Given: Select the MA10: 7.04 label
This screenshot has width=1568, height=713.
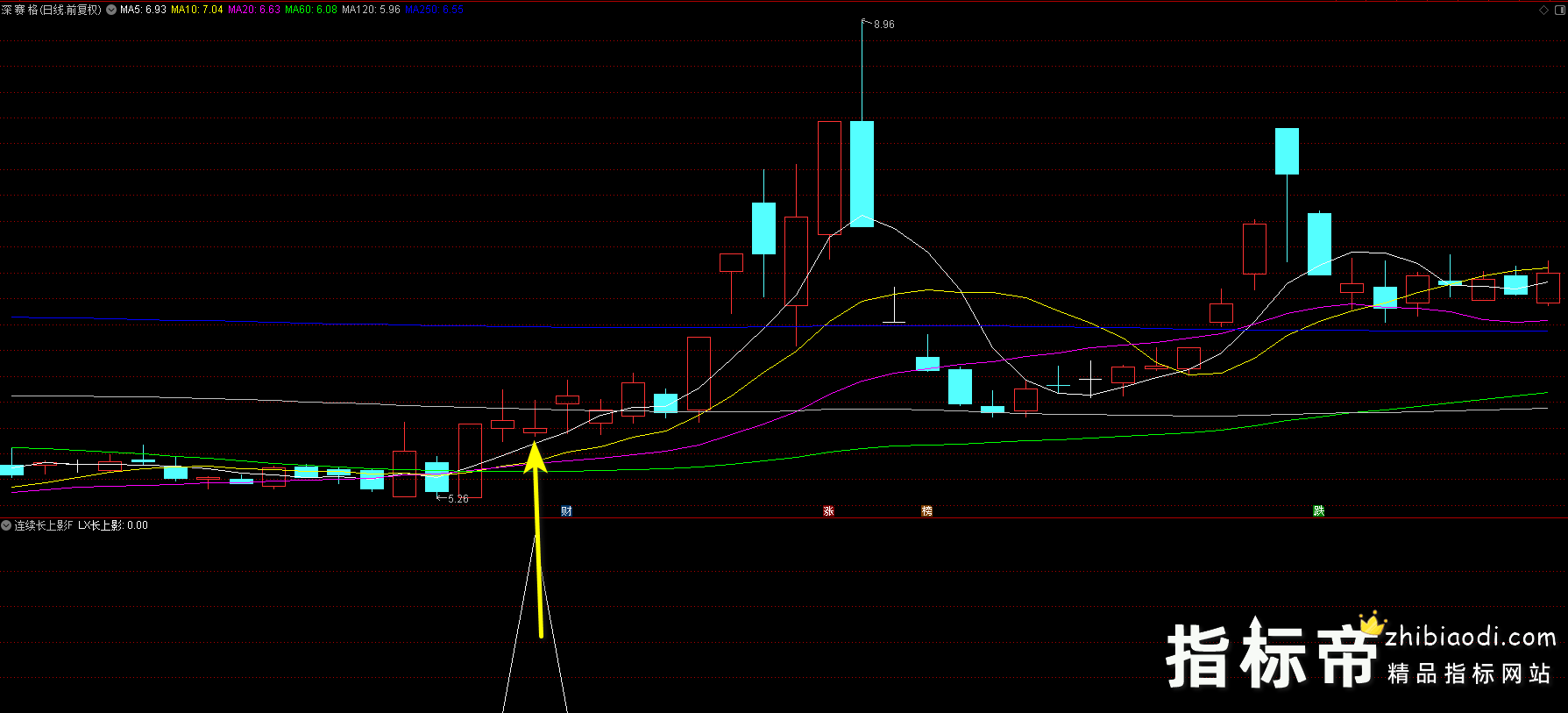Looking at the screenshot, I should 197,10.
